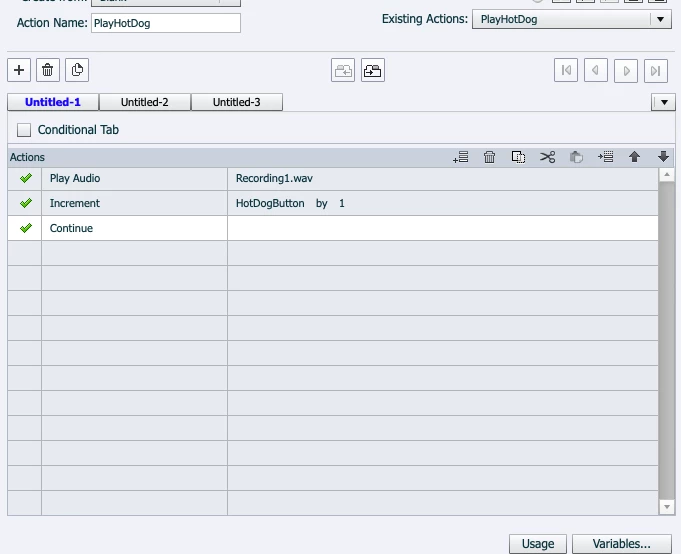Viewport: 681px width, 554px height.
Task: Click the move decision left icon
Action: (343, 70)
